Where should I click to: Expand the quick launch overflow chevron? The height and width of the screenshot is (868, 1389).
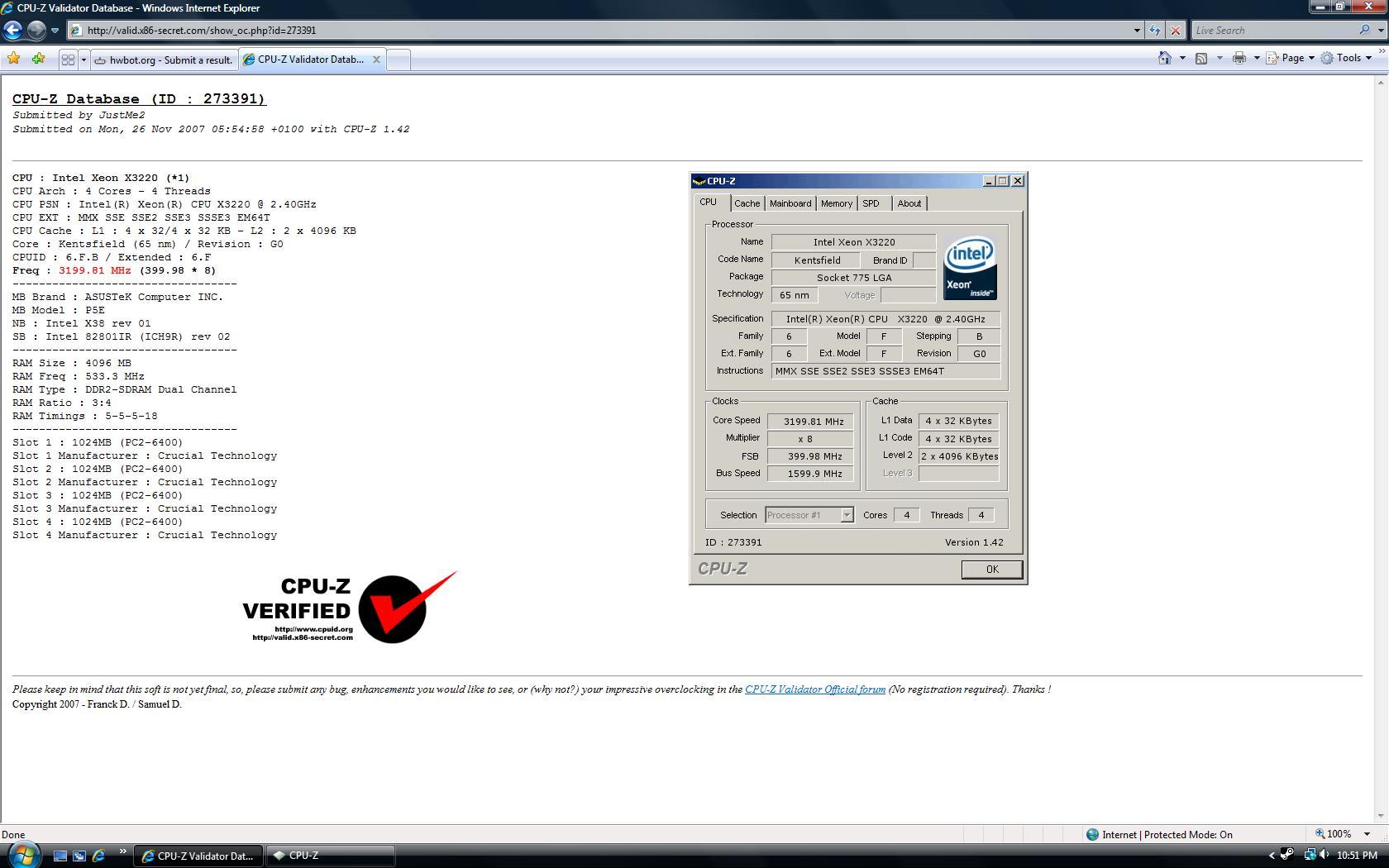click(x=123, y=851)
